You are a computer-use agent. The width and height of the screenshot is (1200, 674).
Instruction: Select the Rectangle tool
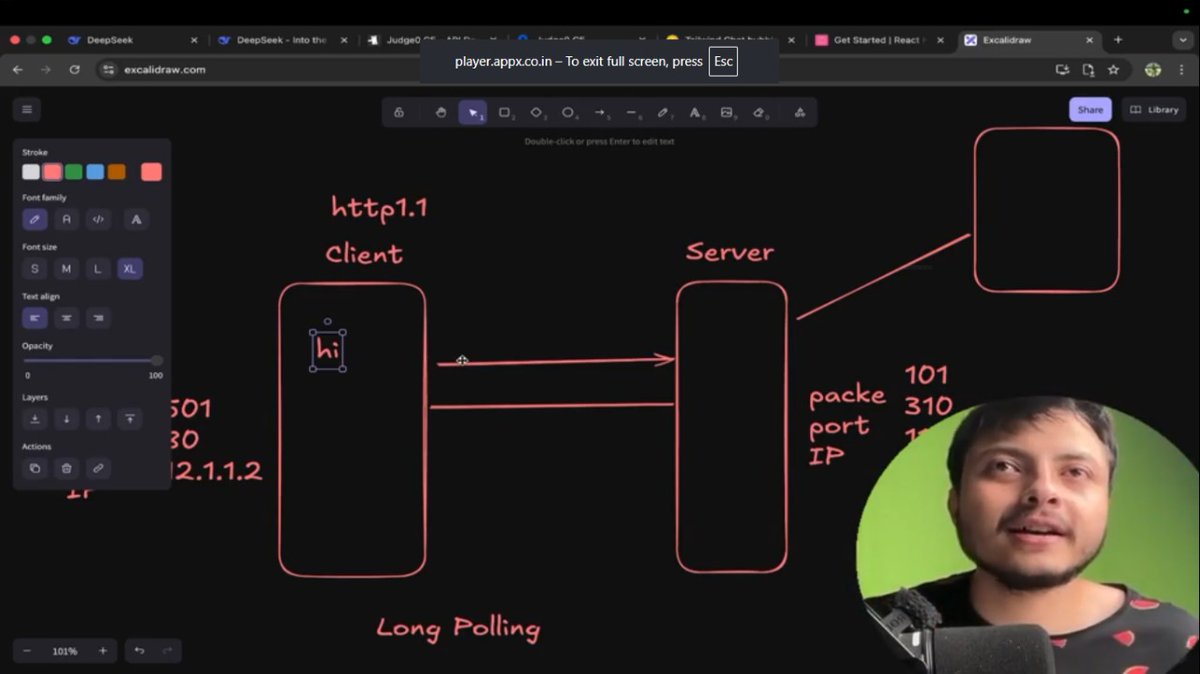(x=505, y=112)
